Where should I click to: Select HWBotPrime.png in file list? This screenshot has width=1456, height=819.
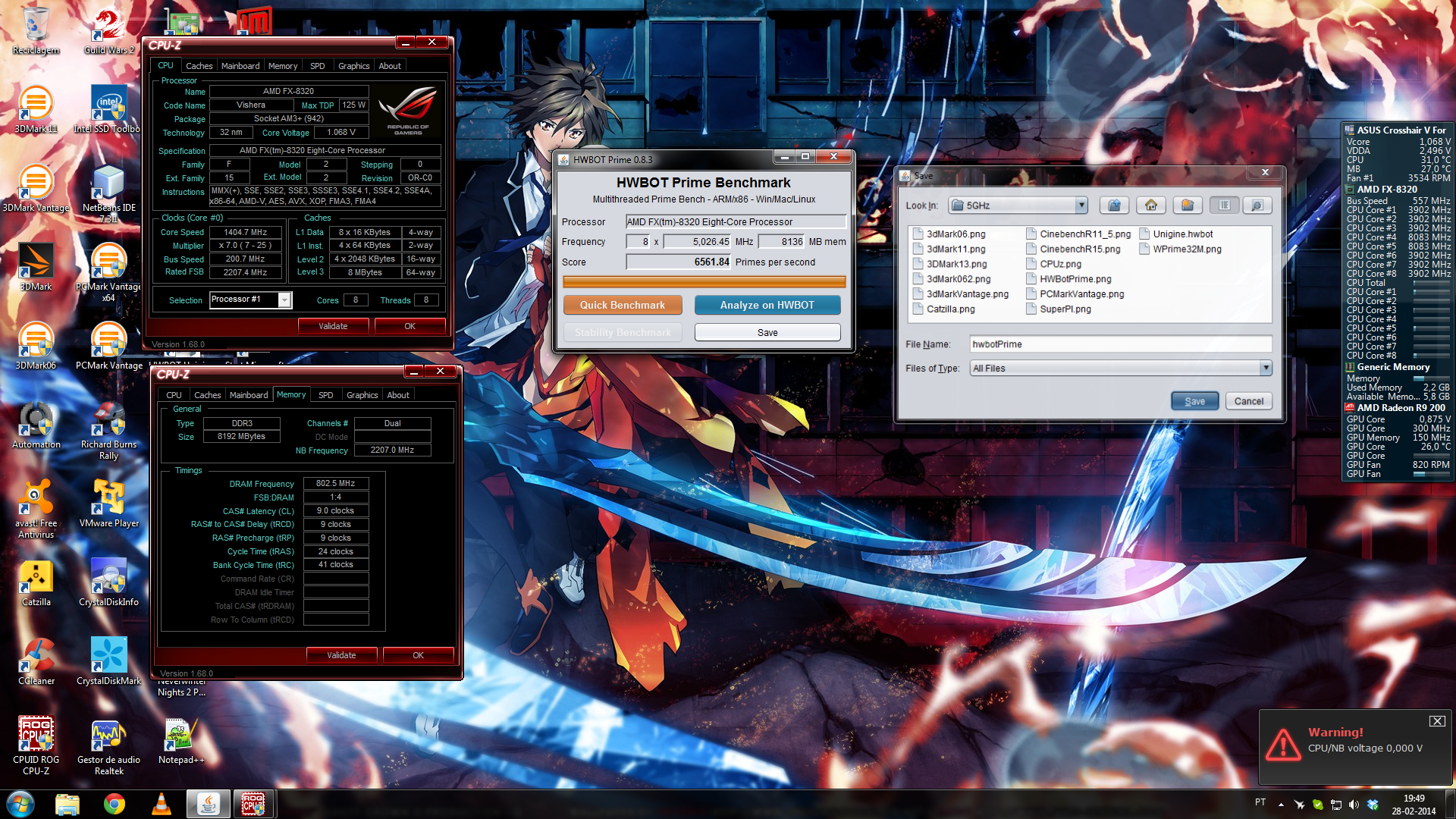point(1068,279)
